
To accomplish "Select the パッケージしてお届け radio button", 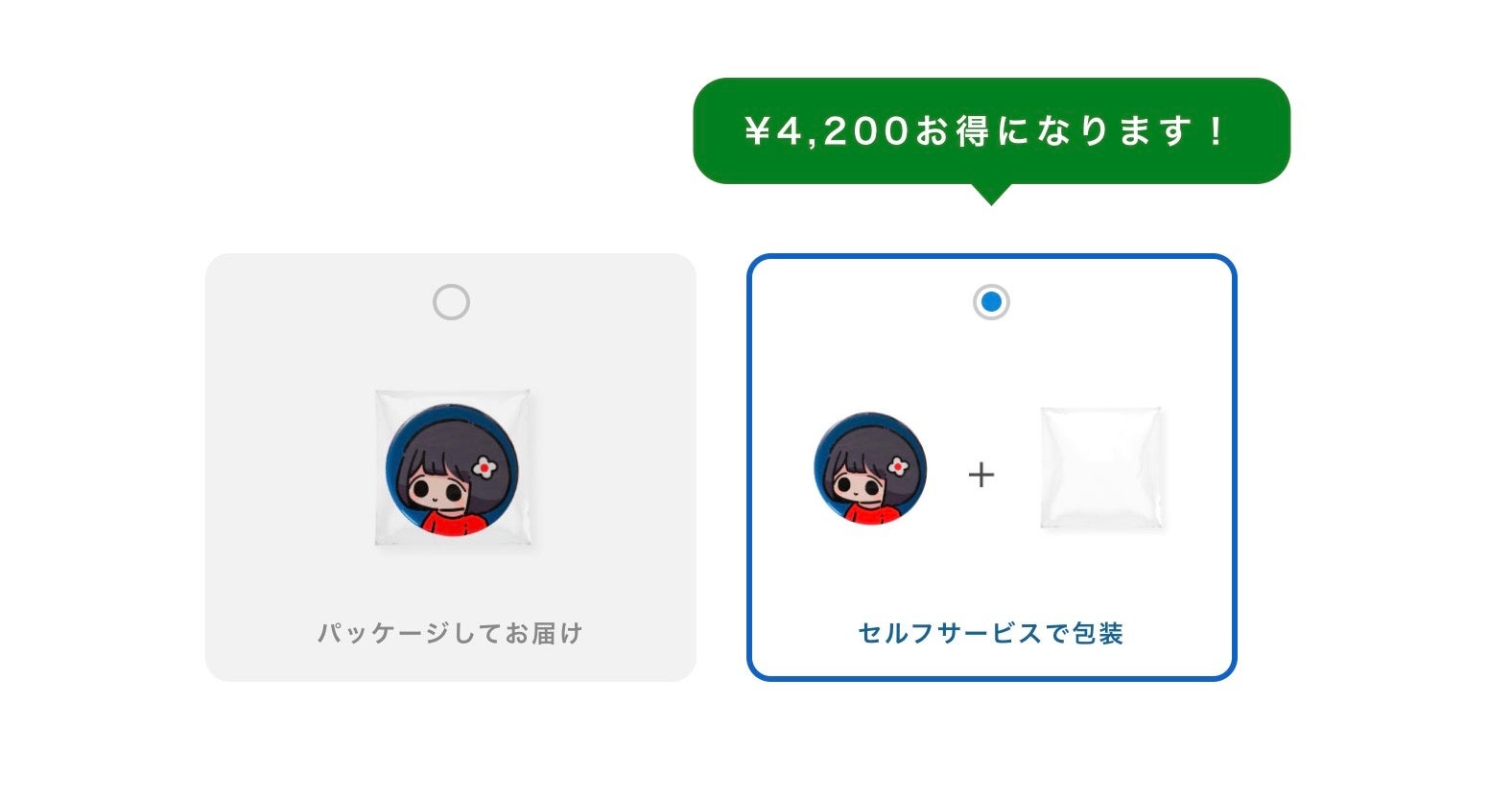I will (x=451, y=302).
